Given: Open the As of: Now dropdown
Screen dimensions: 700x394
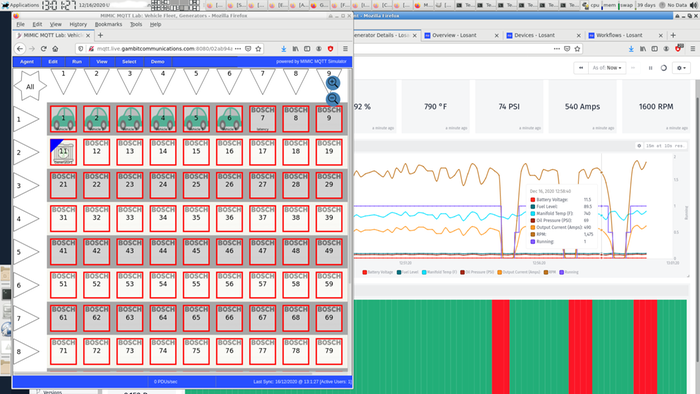Looking at the screenshot, I should tap(607, 68).
